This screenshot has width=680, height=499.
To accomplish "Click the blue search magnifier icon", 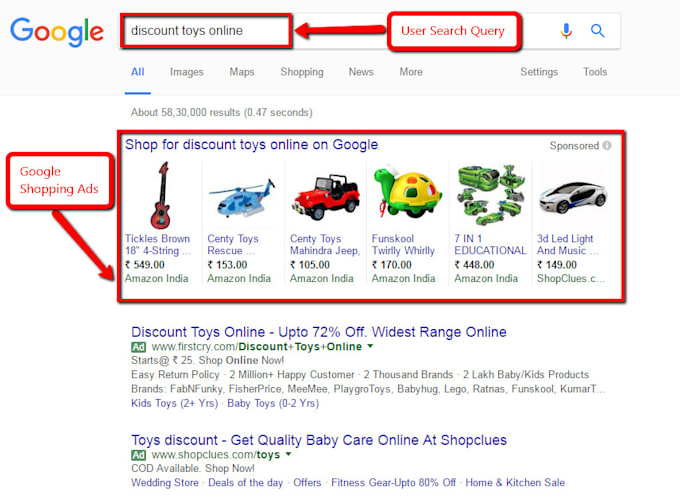I will (598, 31).
